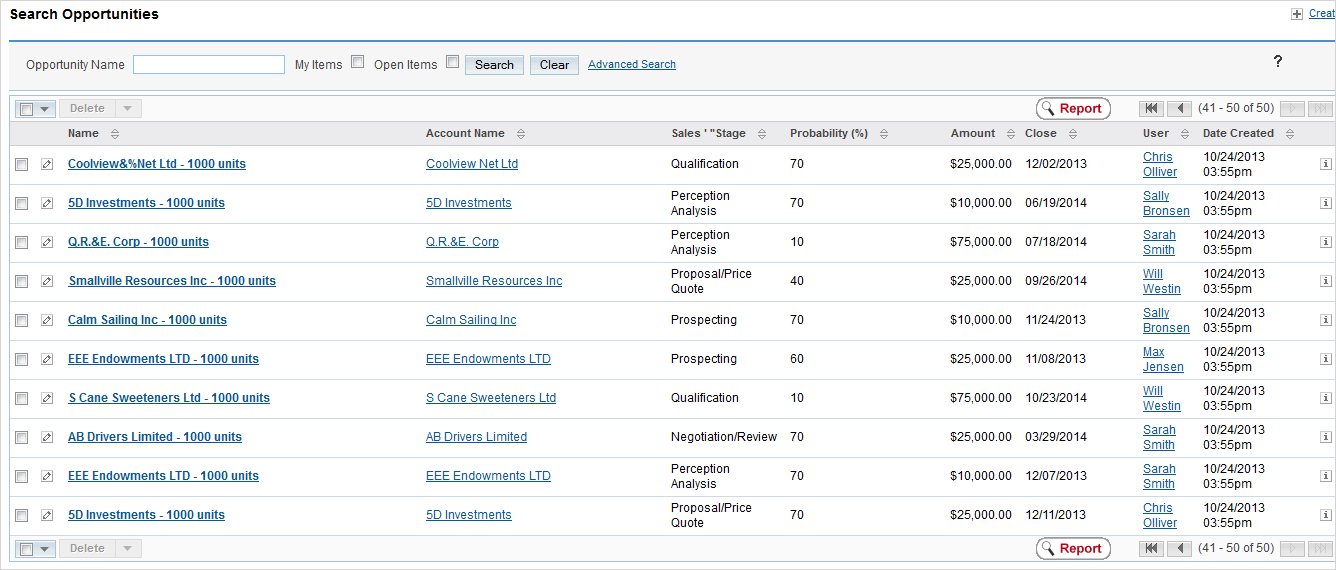Click the sort arrows beside Sales Stage header
Screen dimensions: 1336x570
pos(762,134)
